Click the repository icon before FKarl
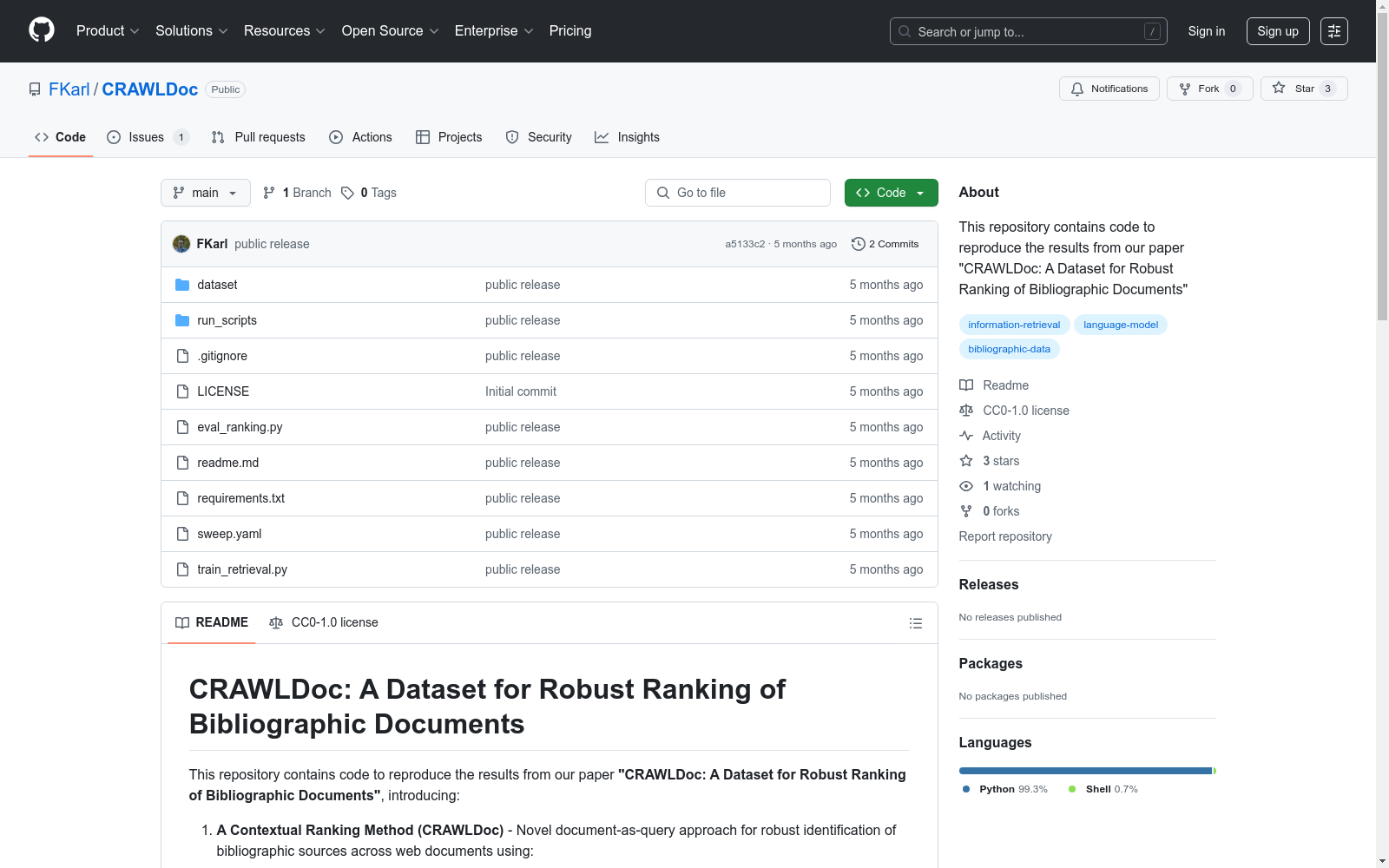 tap(35, 89)
